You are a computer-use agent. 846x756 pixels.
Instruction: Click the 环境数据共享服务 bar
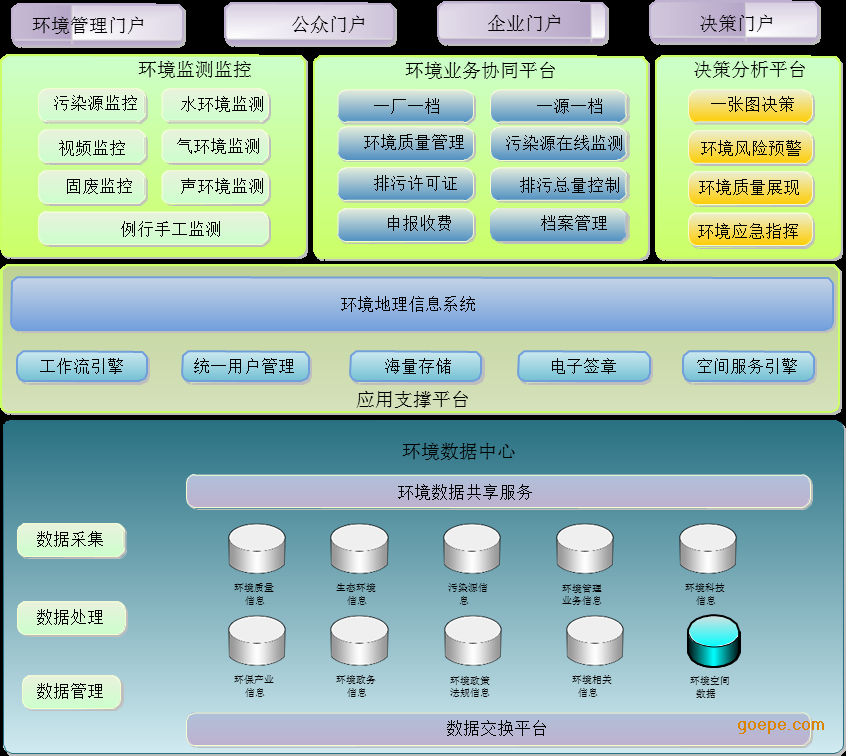pos(499,492)
